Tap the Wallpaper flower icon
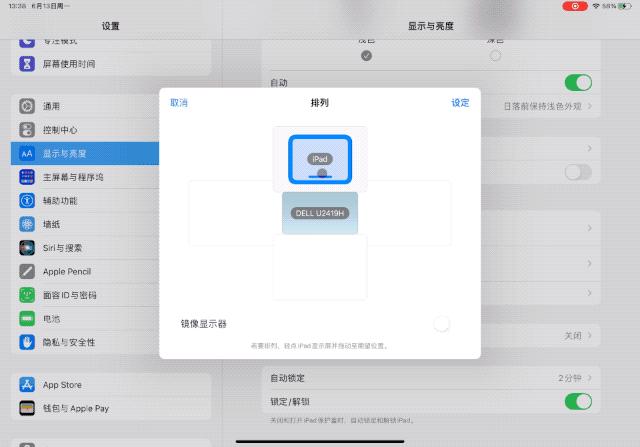 27,225
